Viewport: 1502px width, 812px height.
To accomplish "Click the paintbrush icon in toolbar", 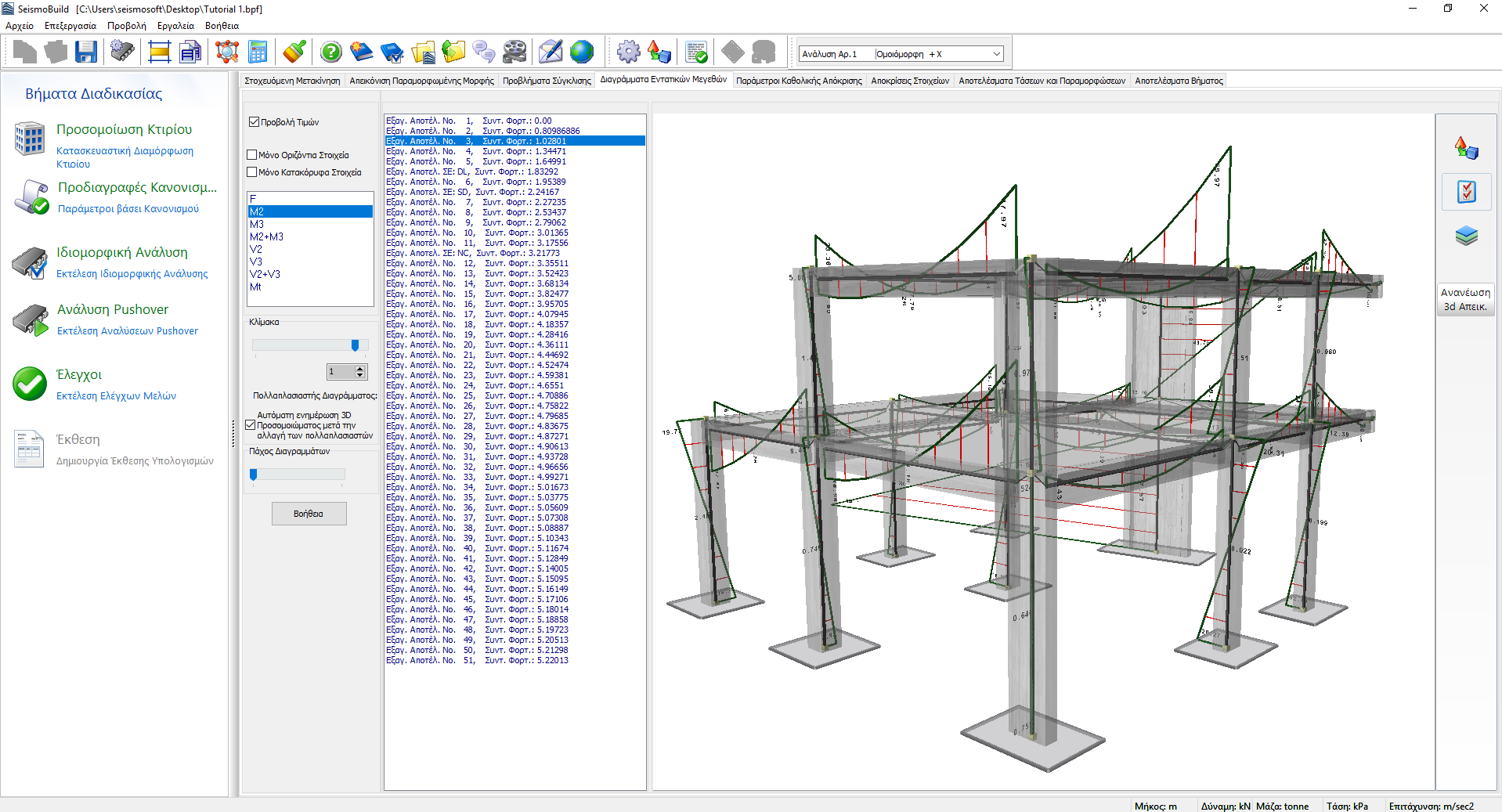I will 294,52.
